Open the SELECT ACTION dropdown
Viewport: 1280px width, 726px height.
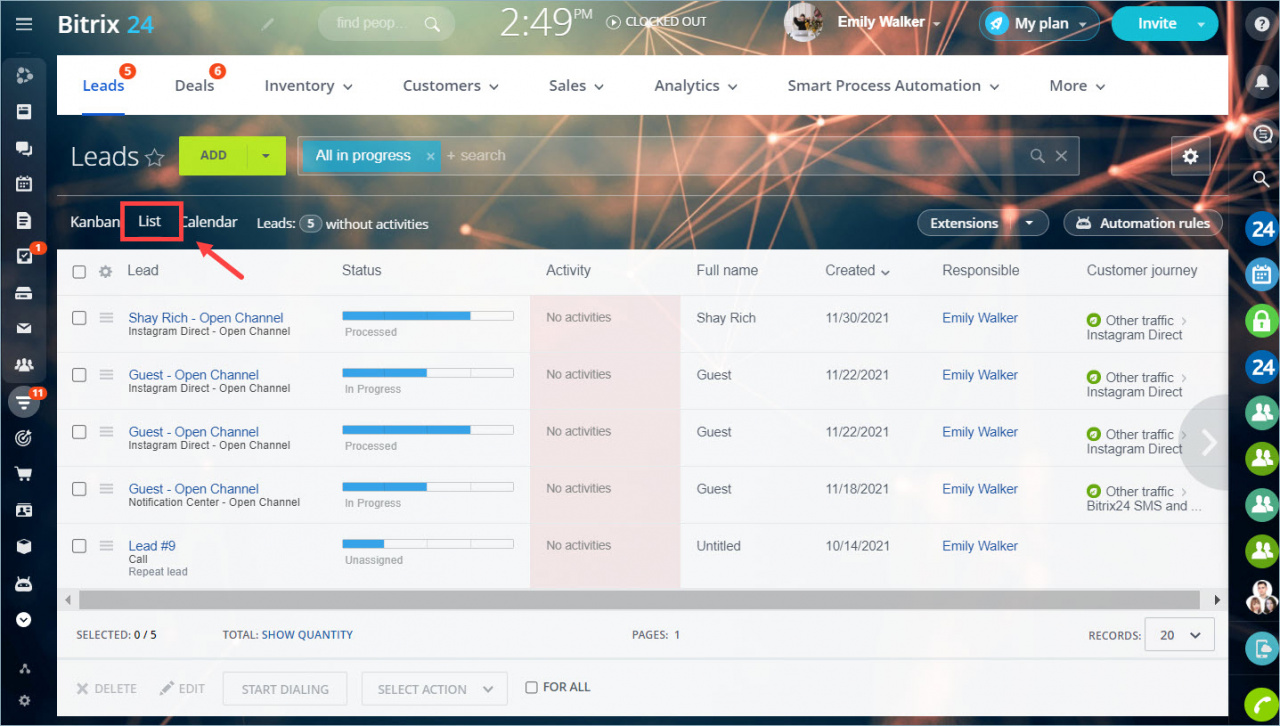pos(435,689)
